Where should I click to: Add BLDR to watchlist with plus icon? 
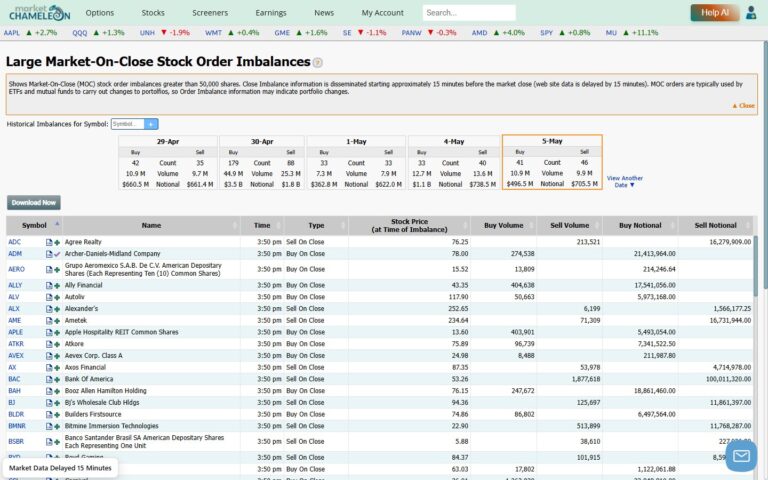pyautogui.click(x=57, y=415)
